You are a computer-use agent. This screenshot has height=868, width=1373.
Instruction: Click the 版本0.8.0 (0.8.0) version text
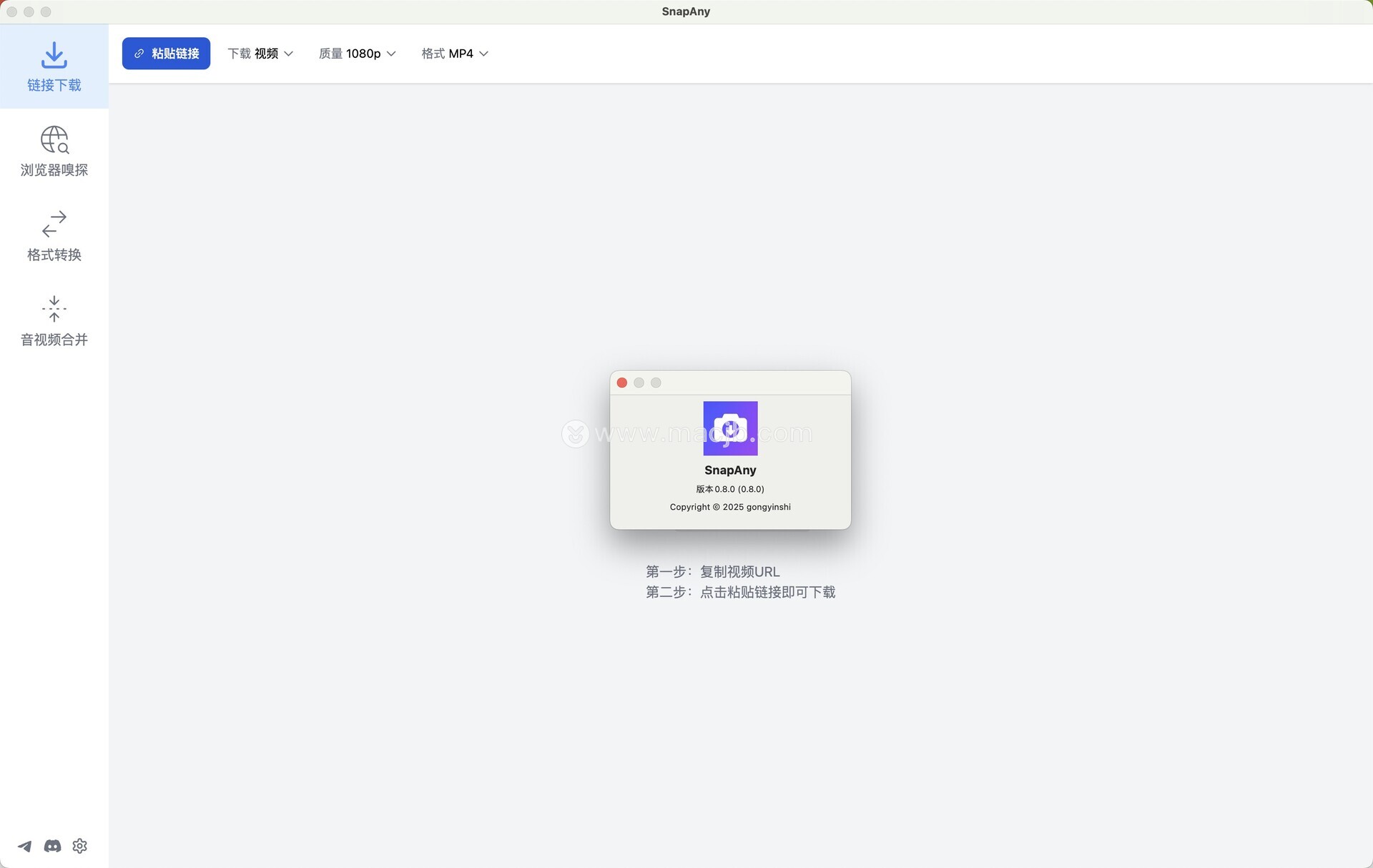pyautogui.click(x=730, y=489)
